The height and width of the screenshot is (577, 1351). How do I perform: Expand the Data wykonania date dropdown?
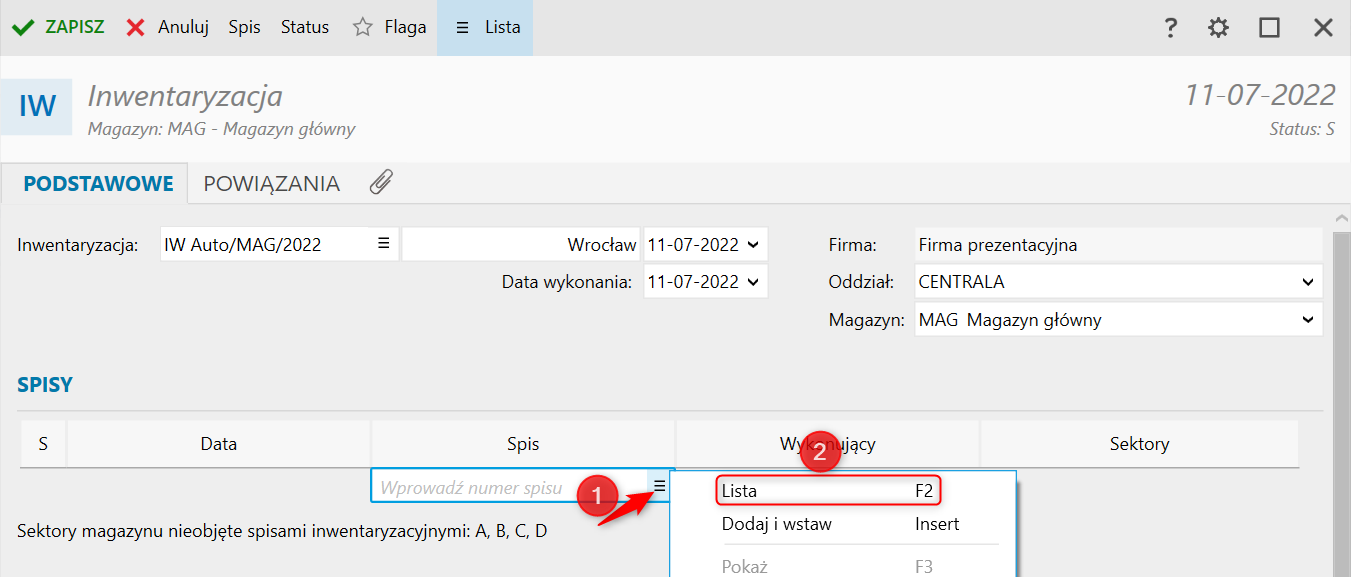pos(753,282)
